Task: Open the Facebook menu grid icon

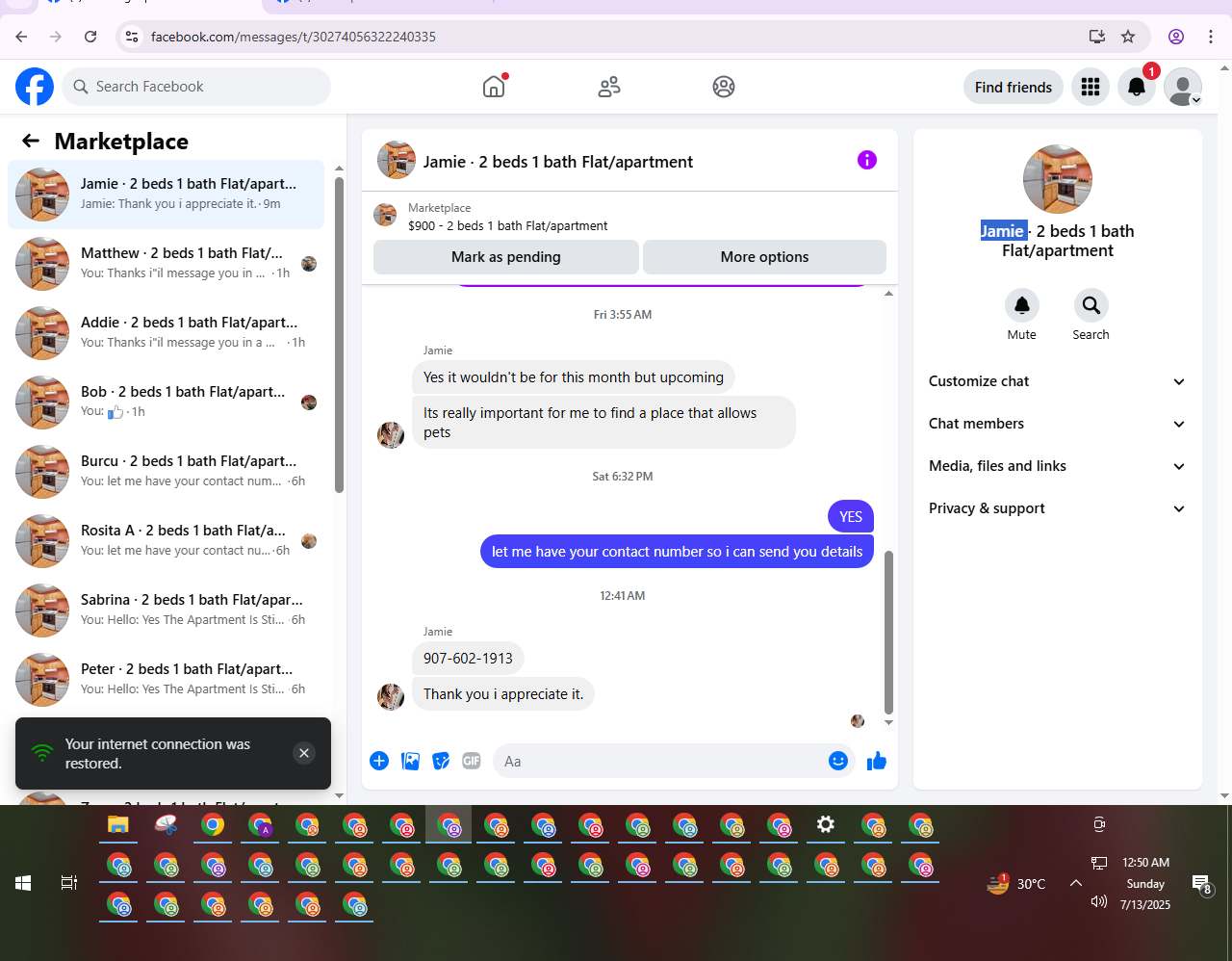Action: (1091, 87)
